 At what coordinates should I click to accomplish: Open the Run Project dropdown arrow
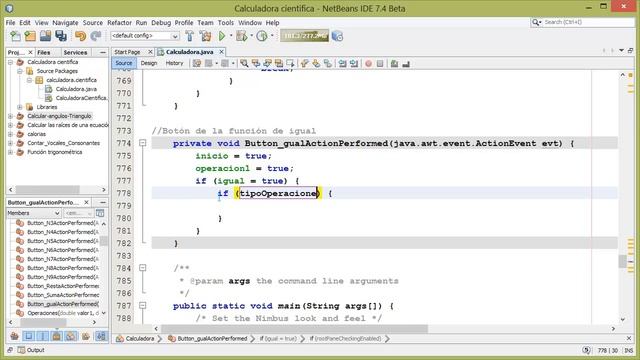pyautogui.click(x=231, y=36)
